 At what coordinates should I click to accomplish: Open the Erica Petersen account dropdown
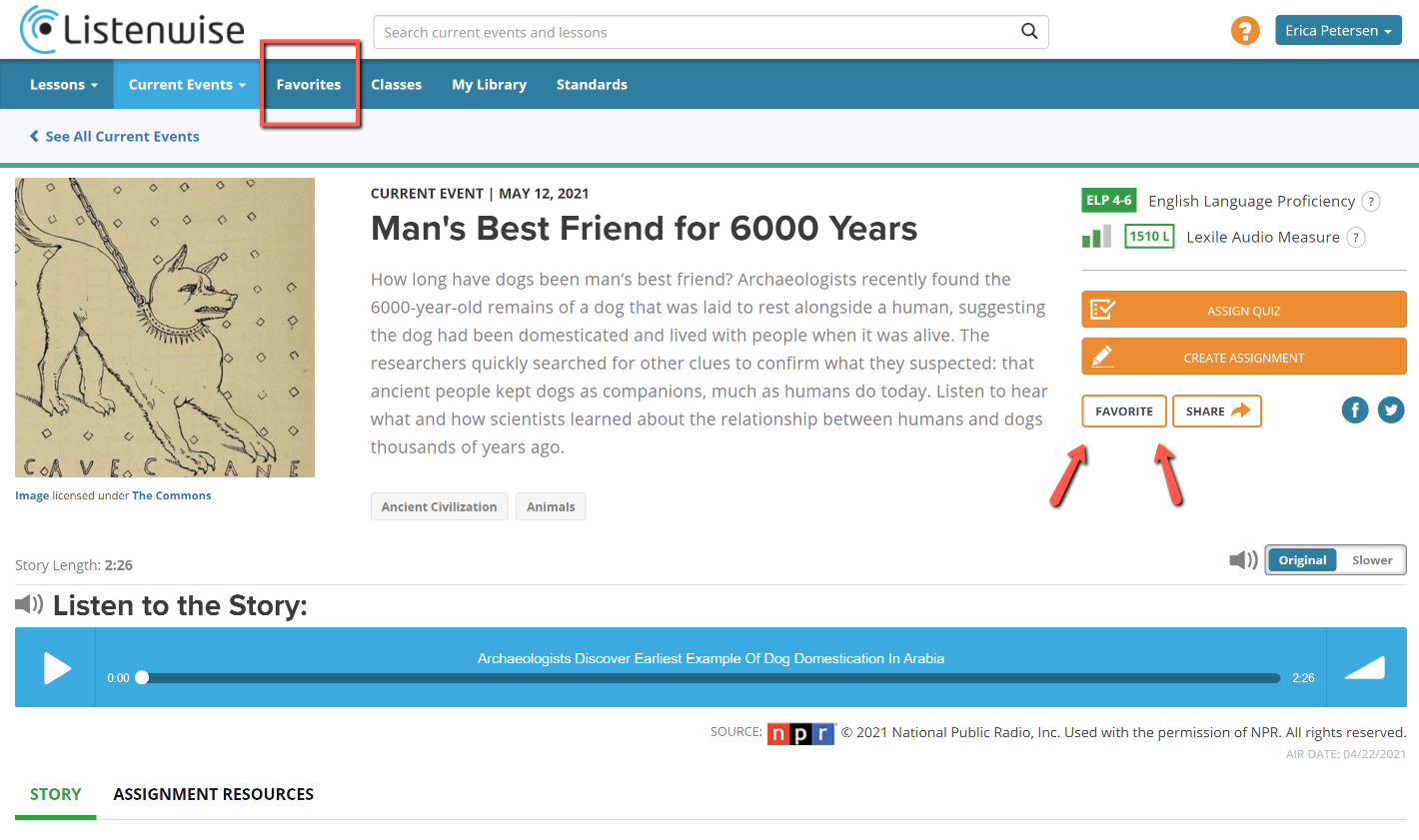coord(1338,31)
